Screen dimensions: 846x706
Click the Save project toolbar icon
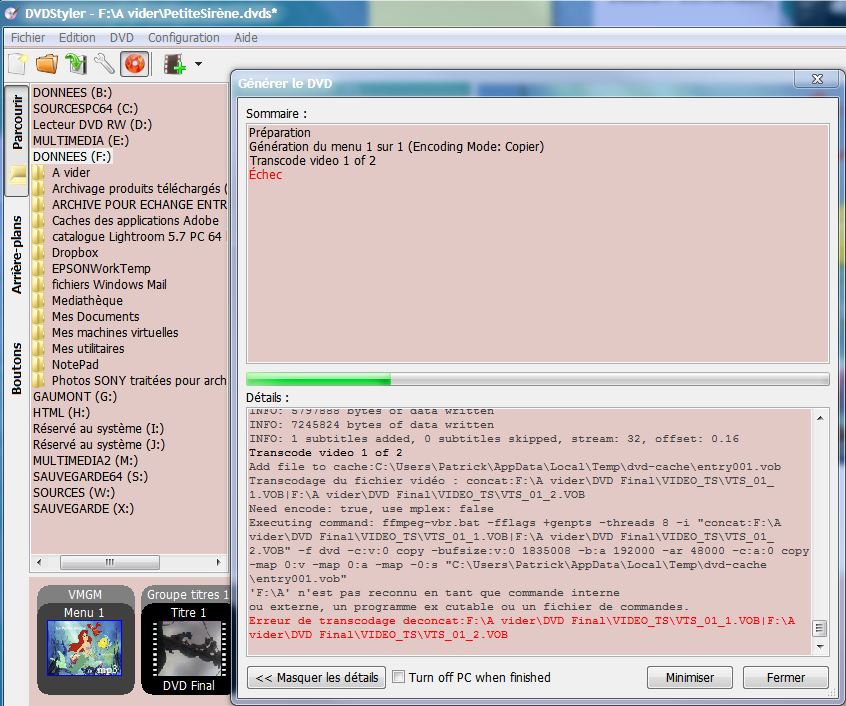pyautogui.click(x=76, y=64)
